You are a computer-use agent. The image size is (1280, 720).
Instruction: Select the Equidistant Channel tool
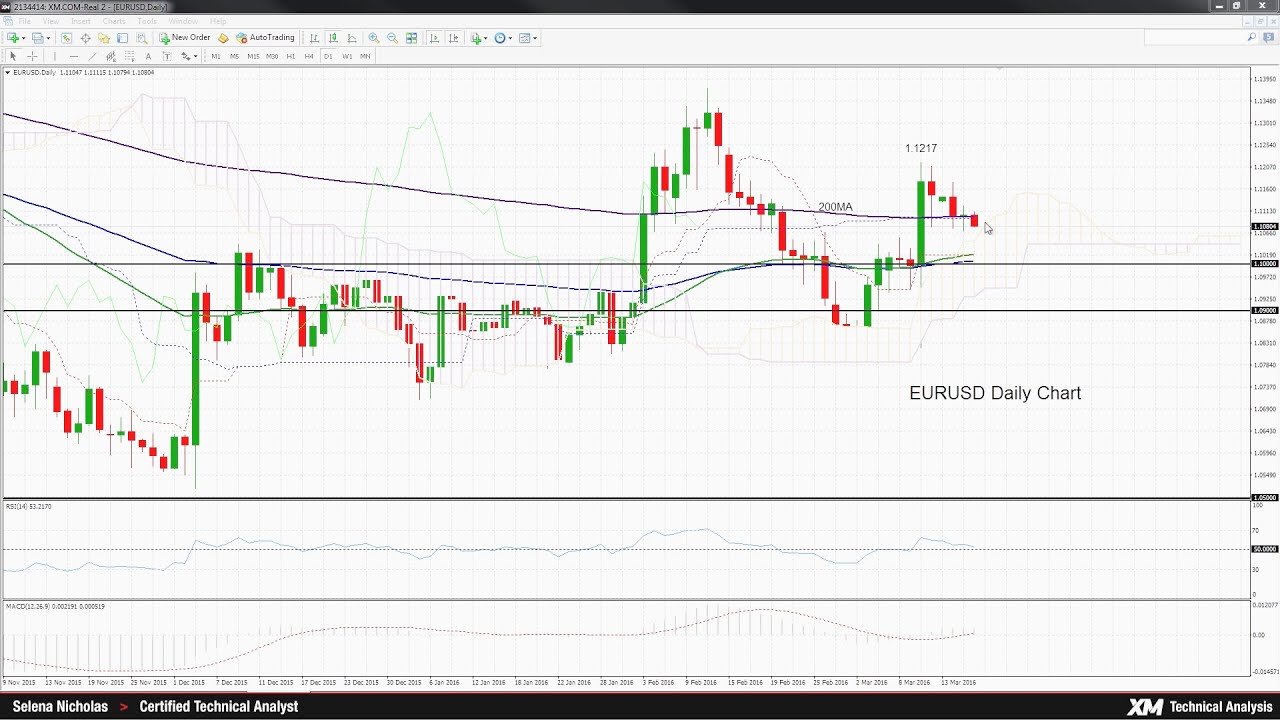(x=111, y=56)
